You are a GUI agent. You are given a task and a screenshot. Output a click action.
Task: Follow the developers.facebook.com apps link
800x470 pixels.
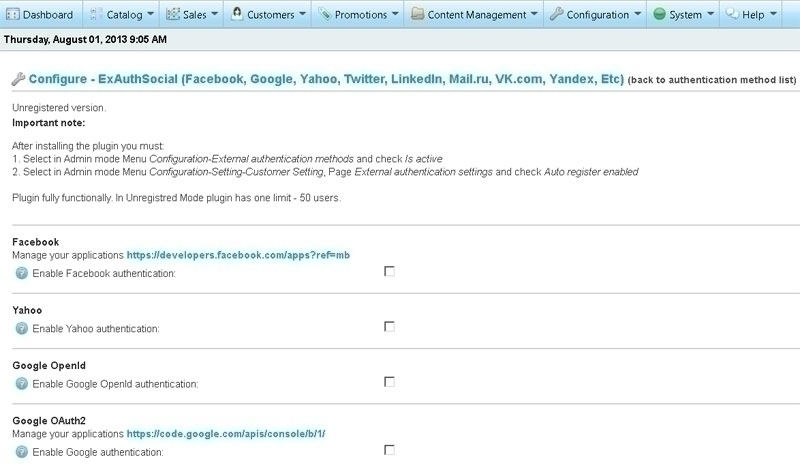(238, 255)
